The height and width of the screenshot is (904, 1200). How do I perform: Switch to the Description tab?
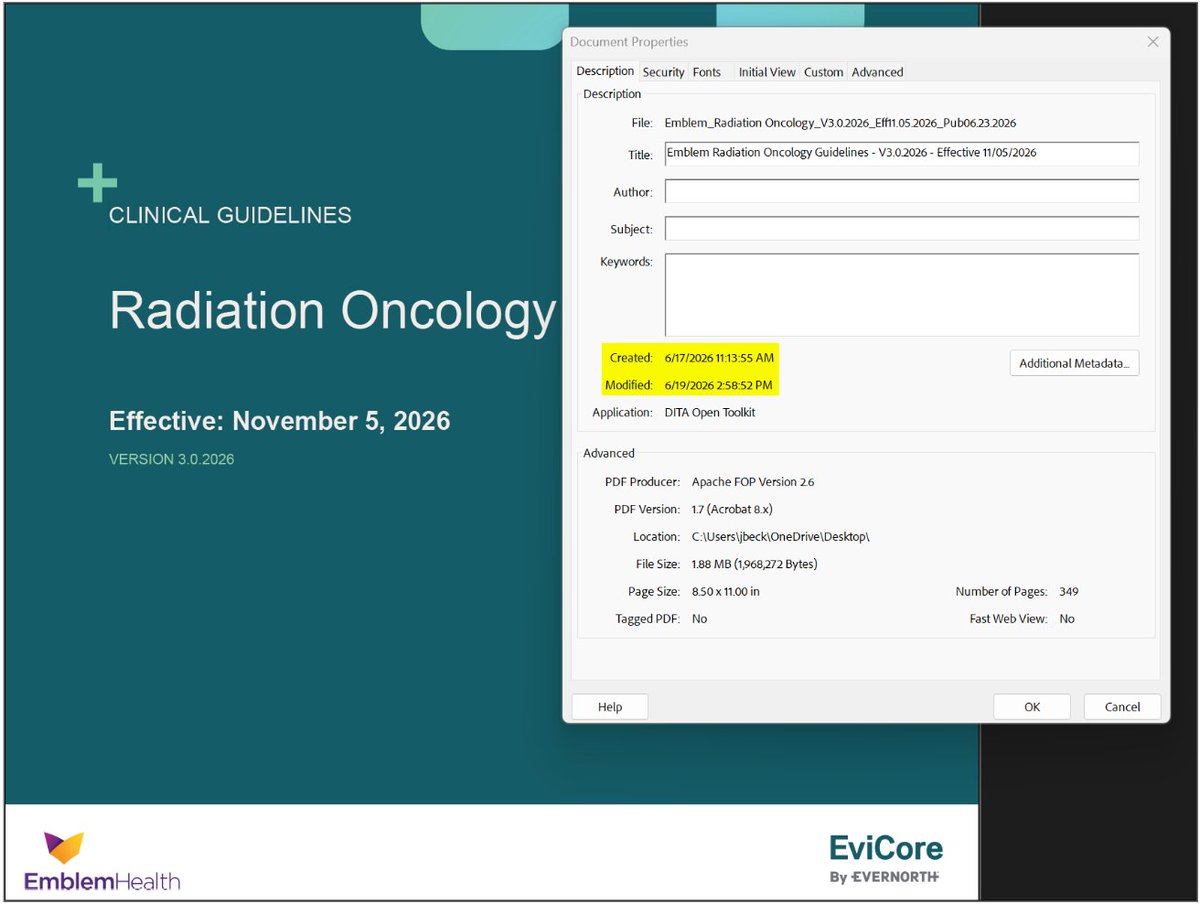(x=605, y=71)
